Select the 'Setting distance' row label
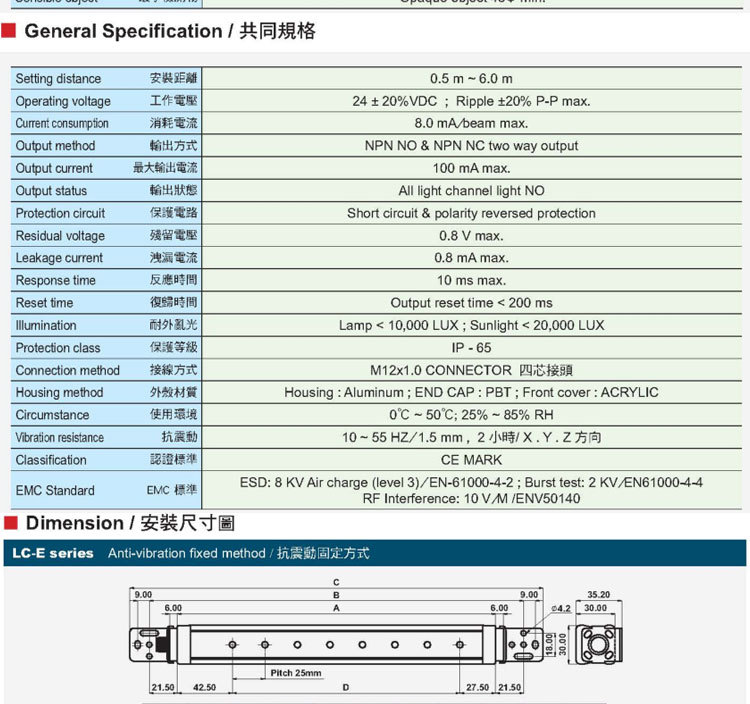The image size is (750, 704). coord(58,79)
